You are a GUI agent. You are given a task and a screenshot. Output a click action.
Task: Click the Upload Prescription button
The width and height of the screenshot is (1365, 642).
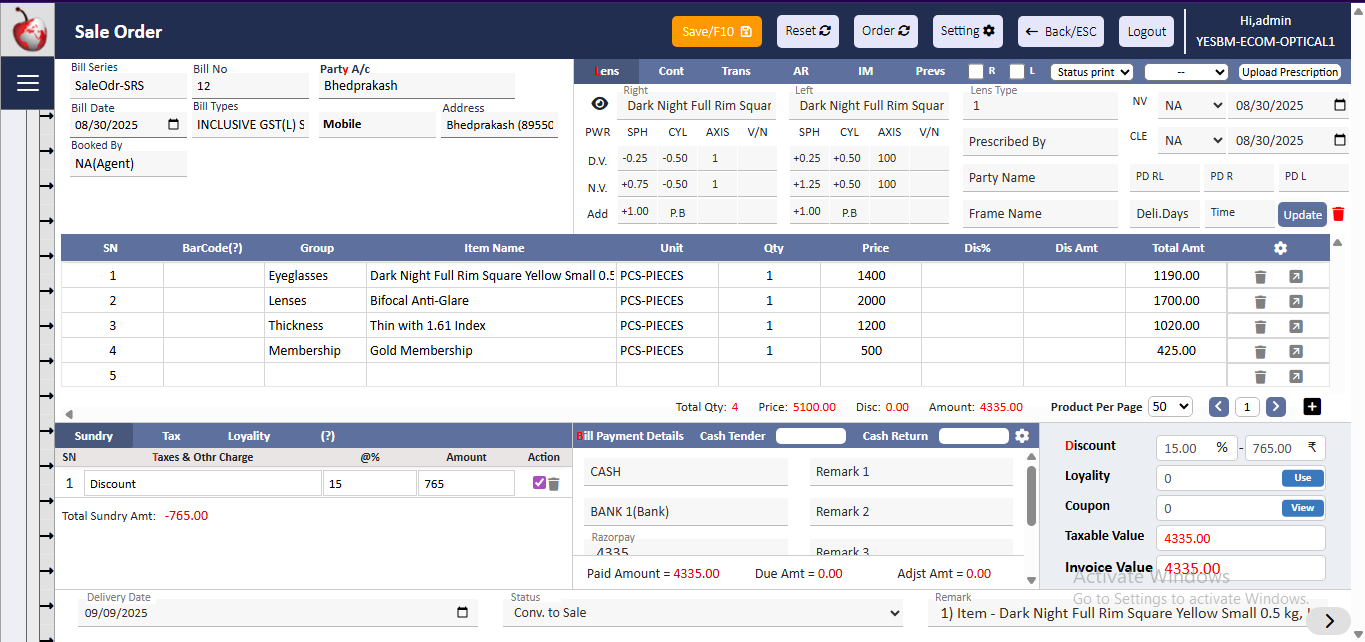(1290, 72)
